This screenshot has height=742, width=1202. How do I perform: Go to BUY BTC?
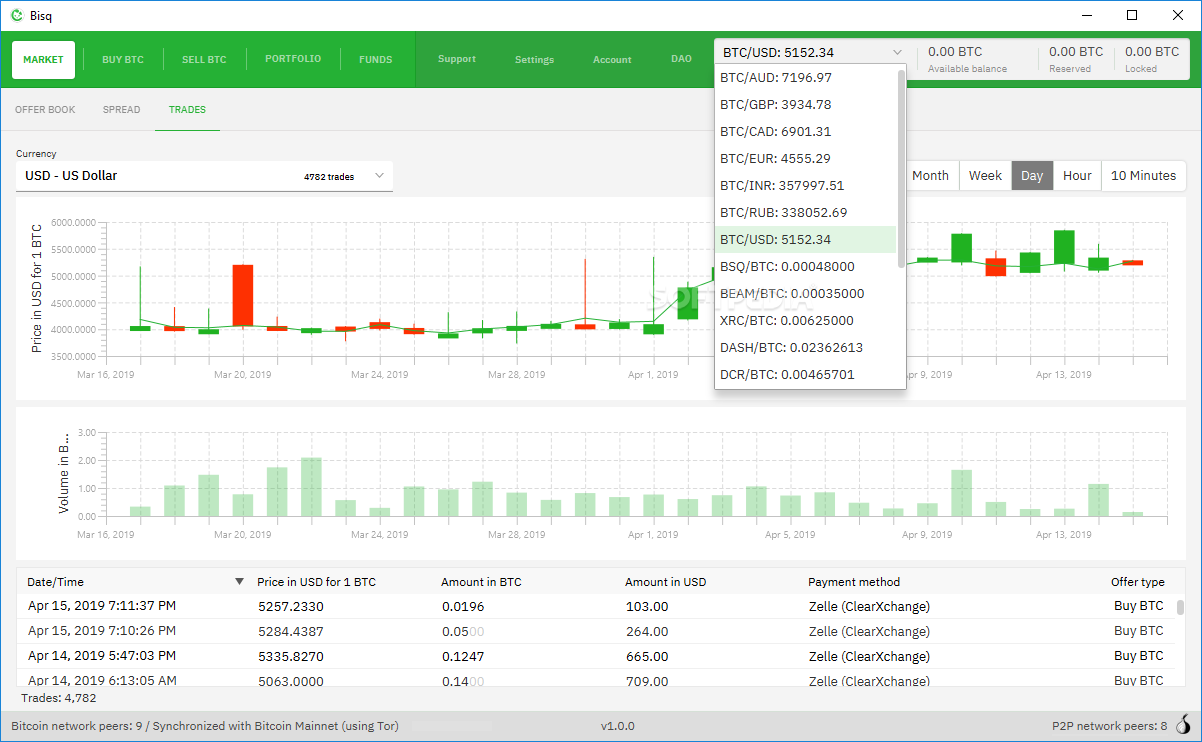tap(123, 60)
